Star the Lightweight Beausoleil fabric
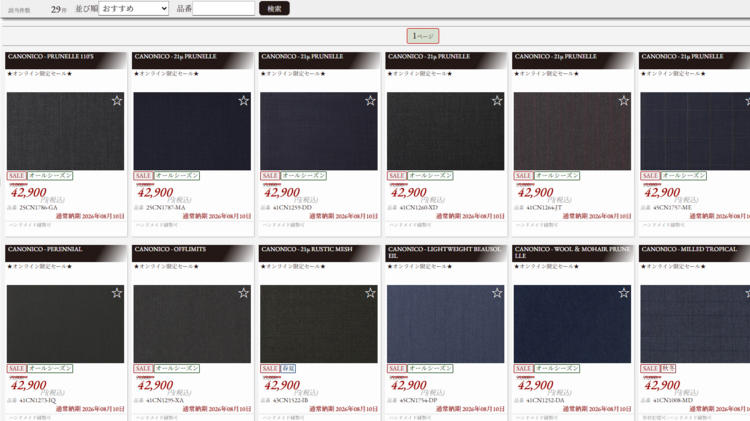 click(497, 293)
